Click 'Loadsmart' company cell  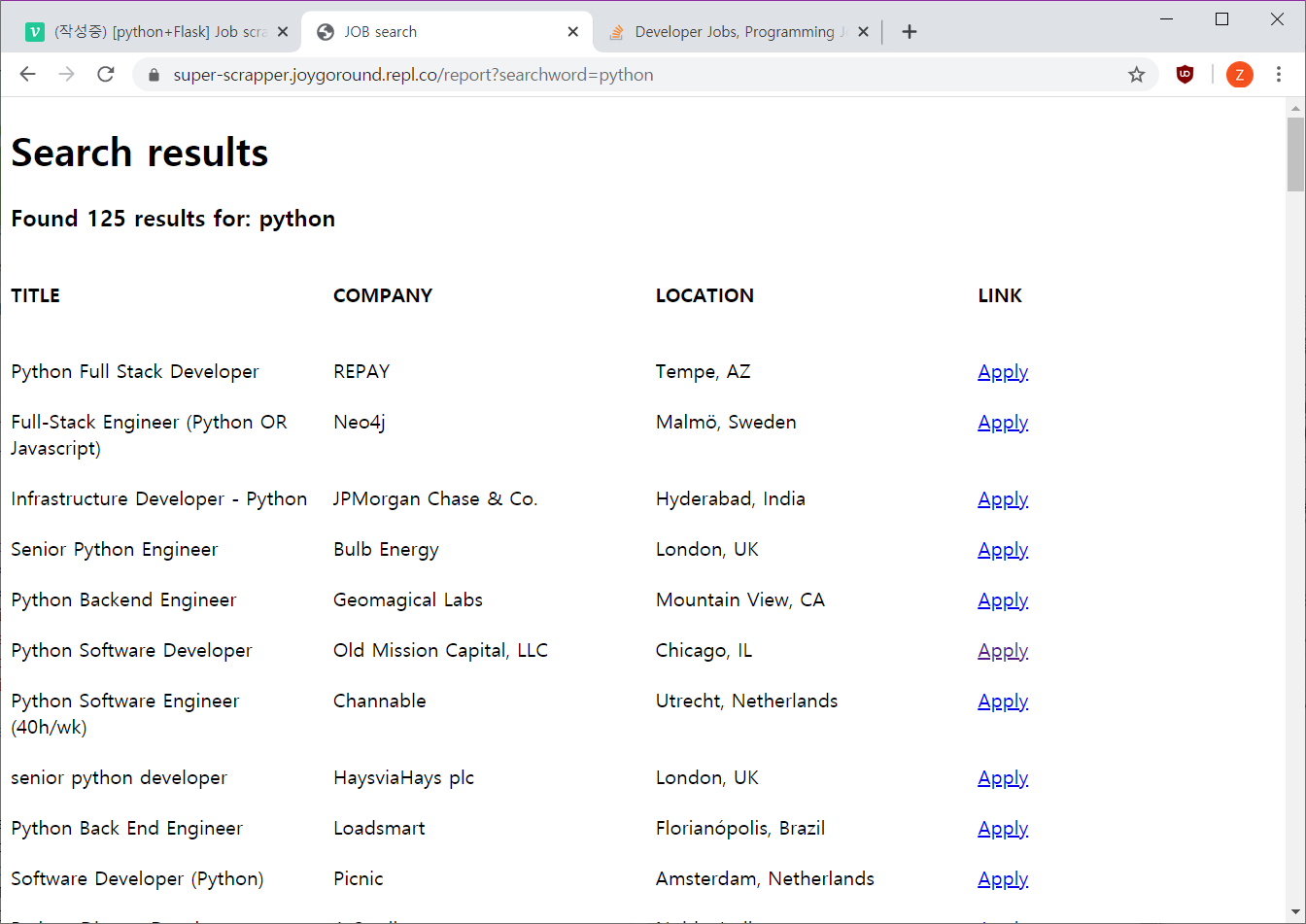[379, 829]
